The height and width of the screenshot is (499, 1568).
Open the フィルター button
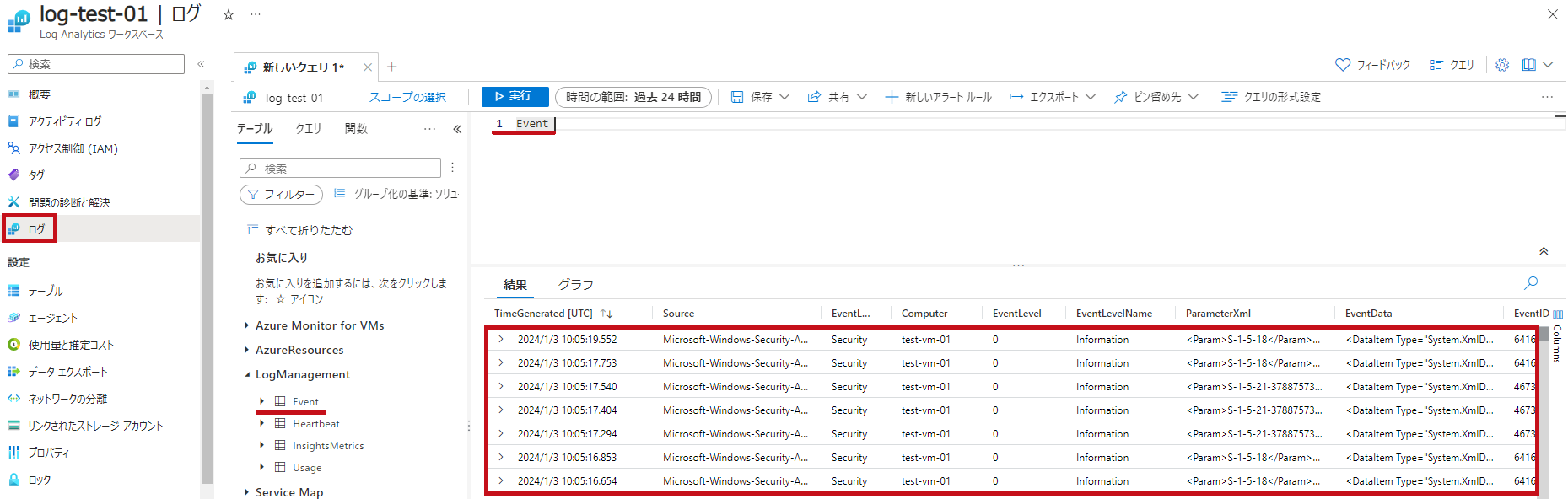coord(282,195)
